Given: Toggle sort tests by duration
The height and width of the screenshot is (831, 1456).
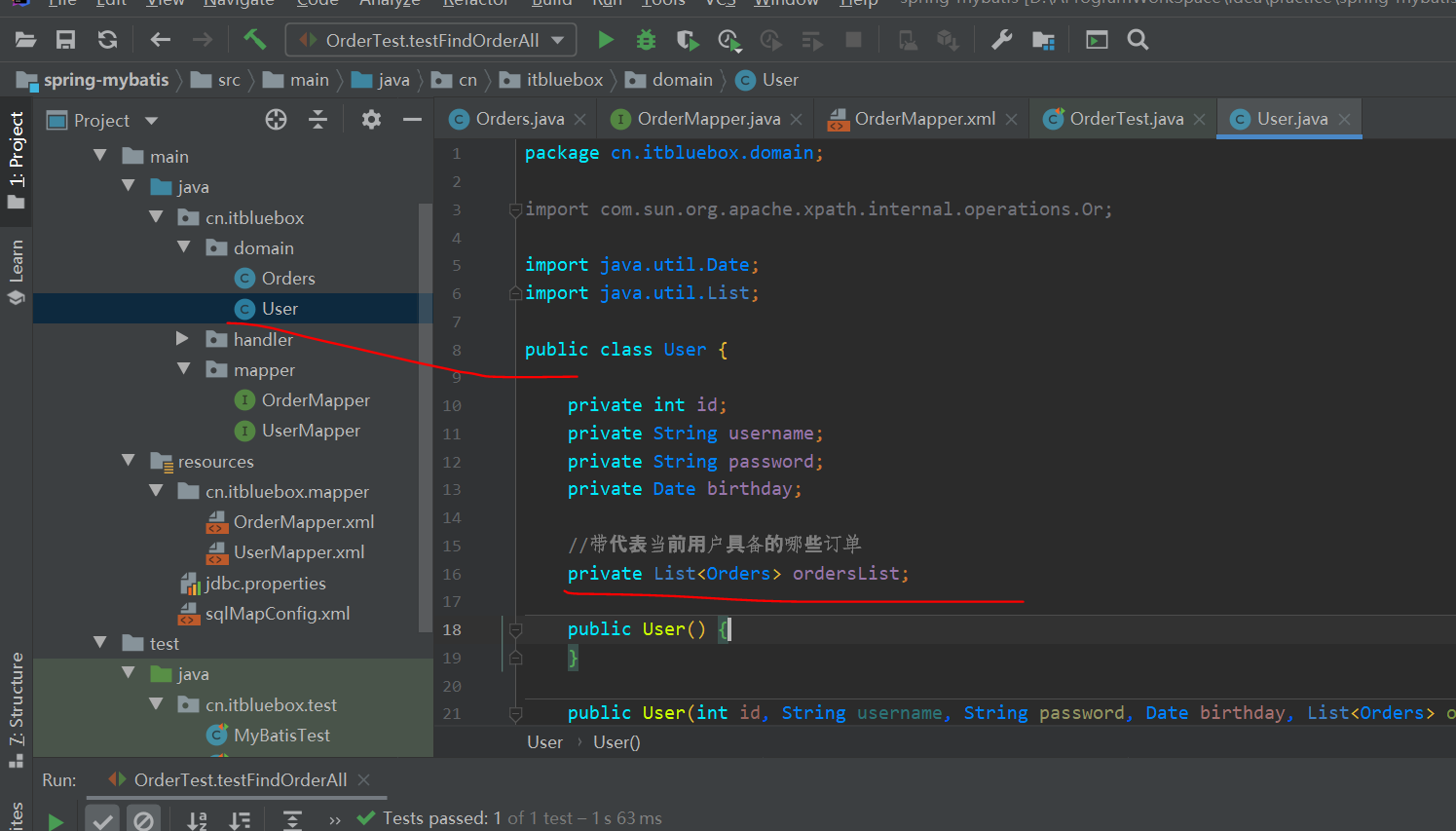Looking at the screenshot, I should 240,820.
